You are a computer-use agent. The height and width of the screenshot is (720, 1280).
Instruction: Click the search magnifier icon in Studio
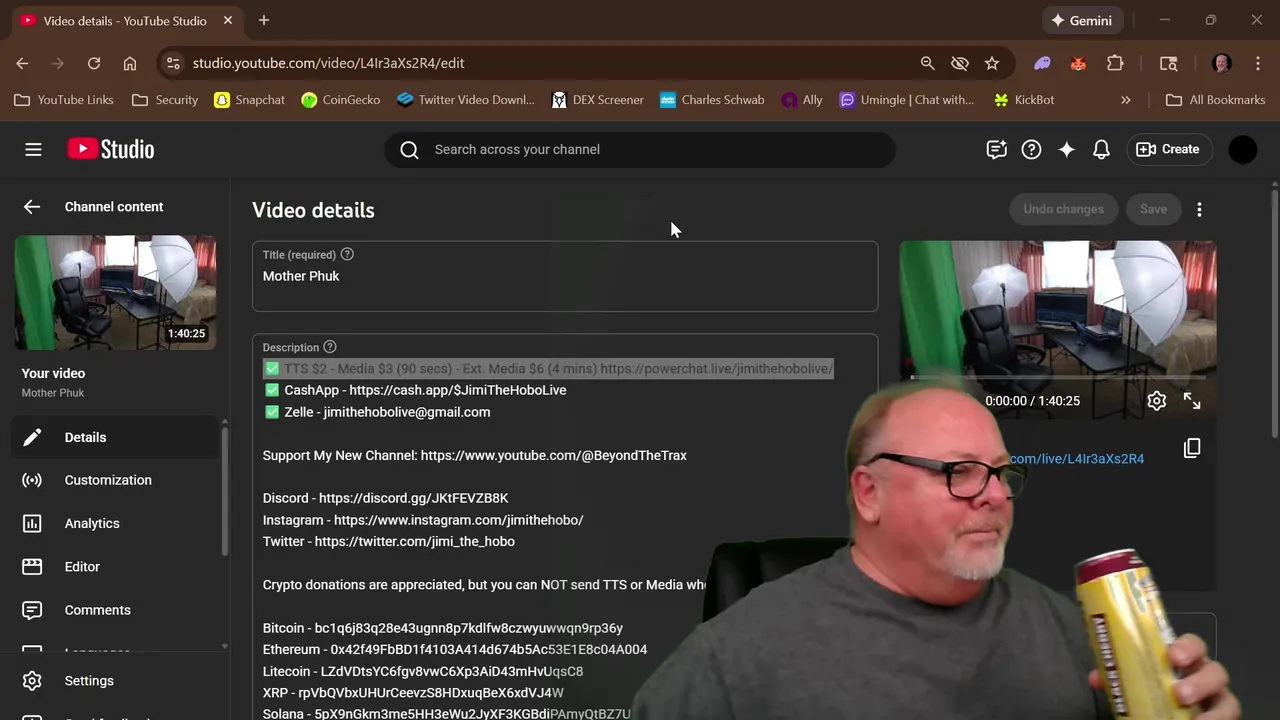(409, 150)
